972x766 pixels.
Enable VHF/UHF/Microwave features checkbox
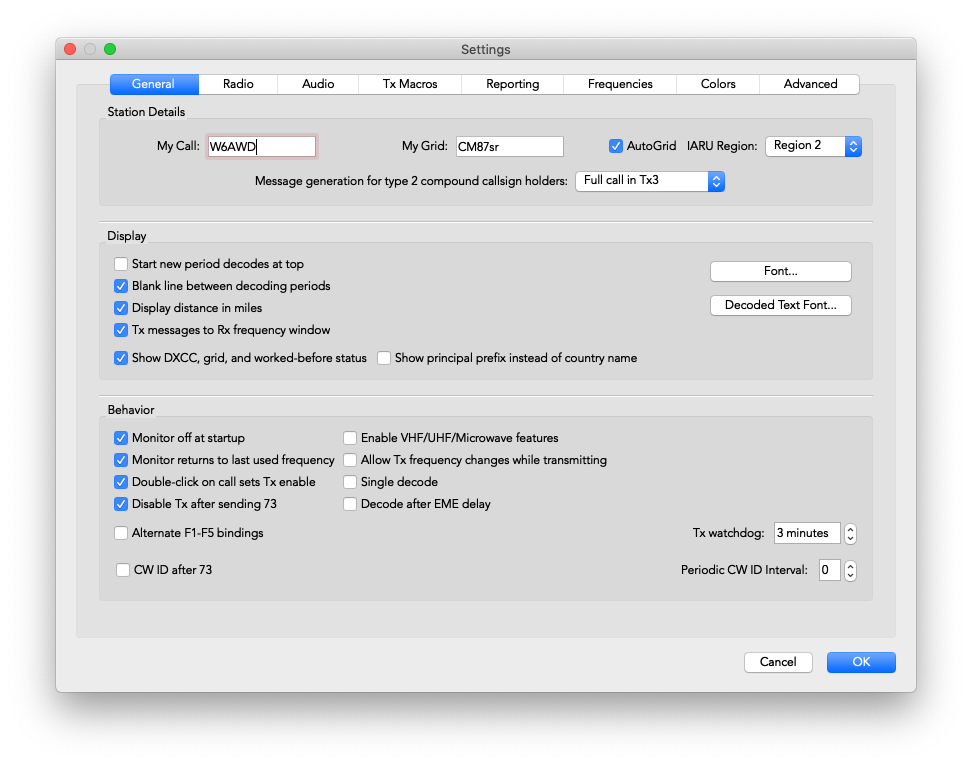coord(350,438)
